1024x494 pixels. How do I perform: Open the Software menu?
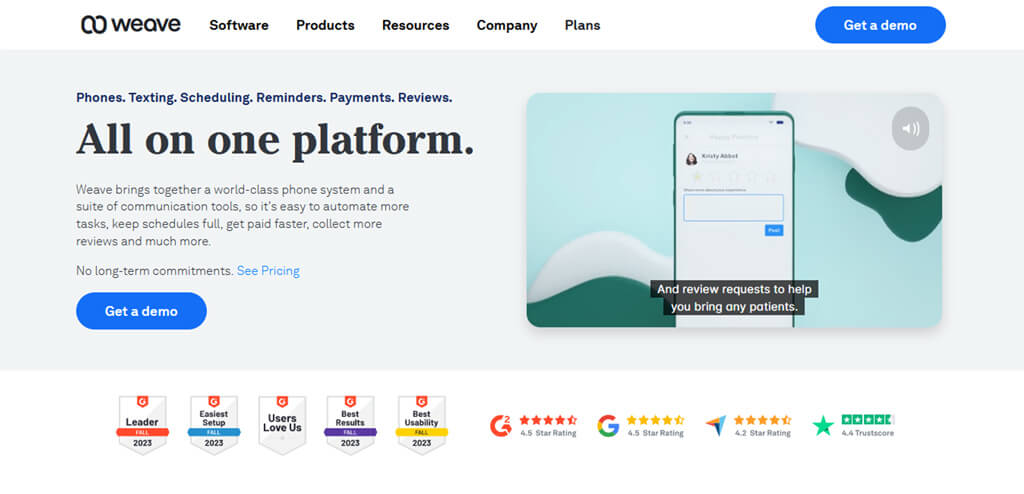pos(238,25)
